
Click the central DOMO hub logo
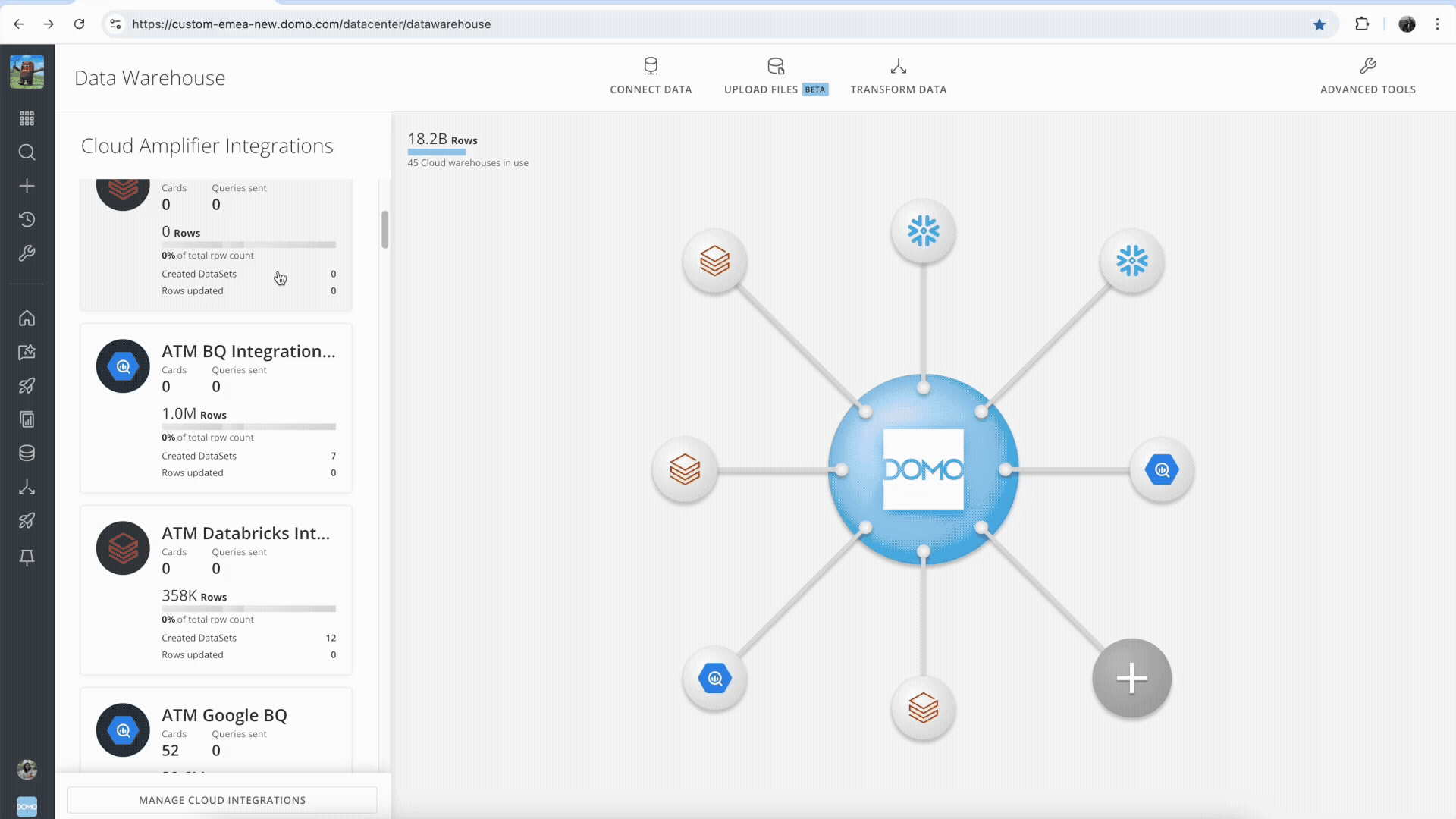coord(923,469)
